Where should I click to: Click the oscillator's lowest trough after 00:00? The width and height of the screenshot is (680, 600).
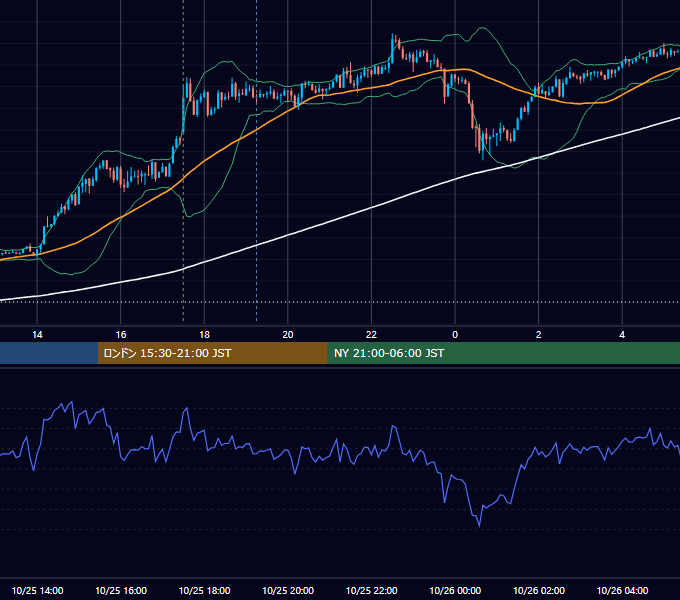tap(479, 526)
